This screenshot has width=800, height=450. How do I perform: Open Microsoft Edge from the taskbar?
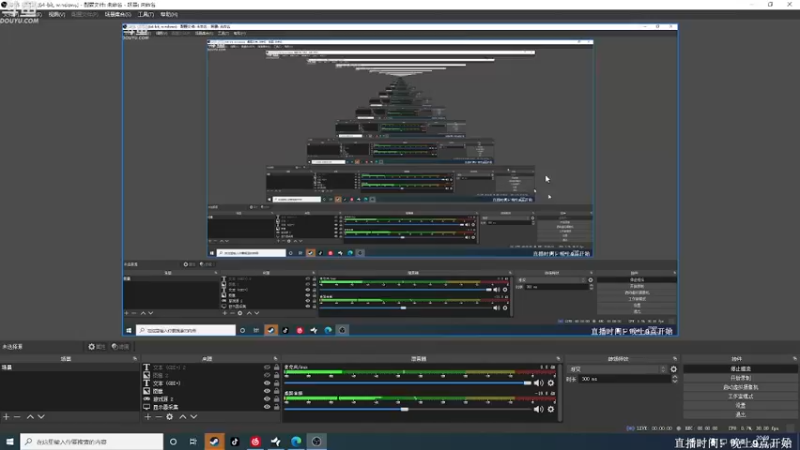coord(296,442)
